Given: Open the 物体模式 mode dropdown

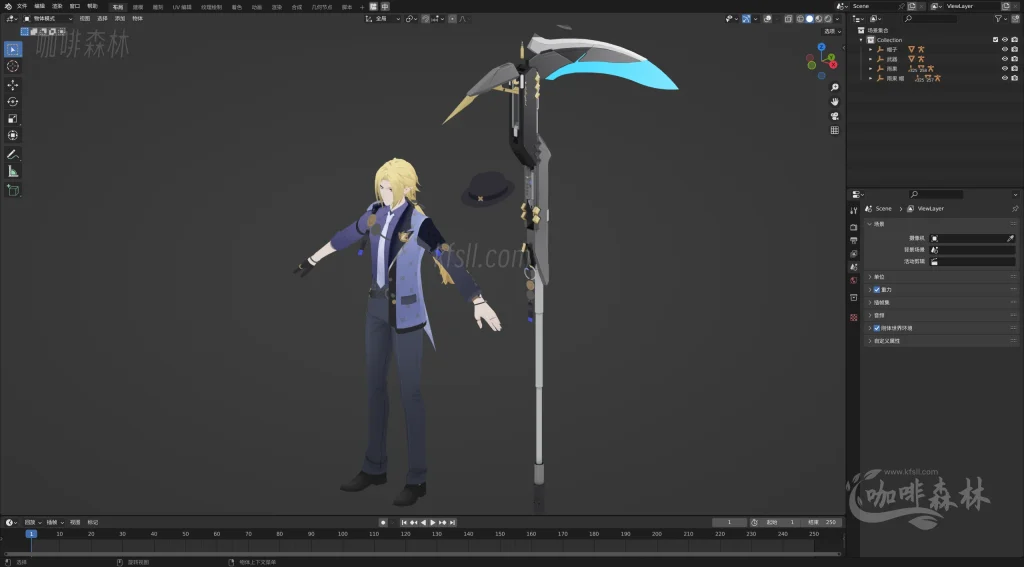Looking at the screenshot, I should 48,19.
